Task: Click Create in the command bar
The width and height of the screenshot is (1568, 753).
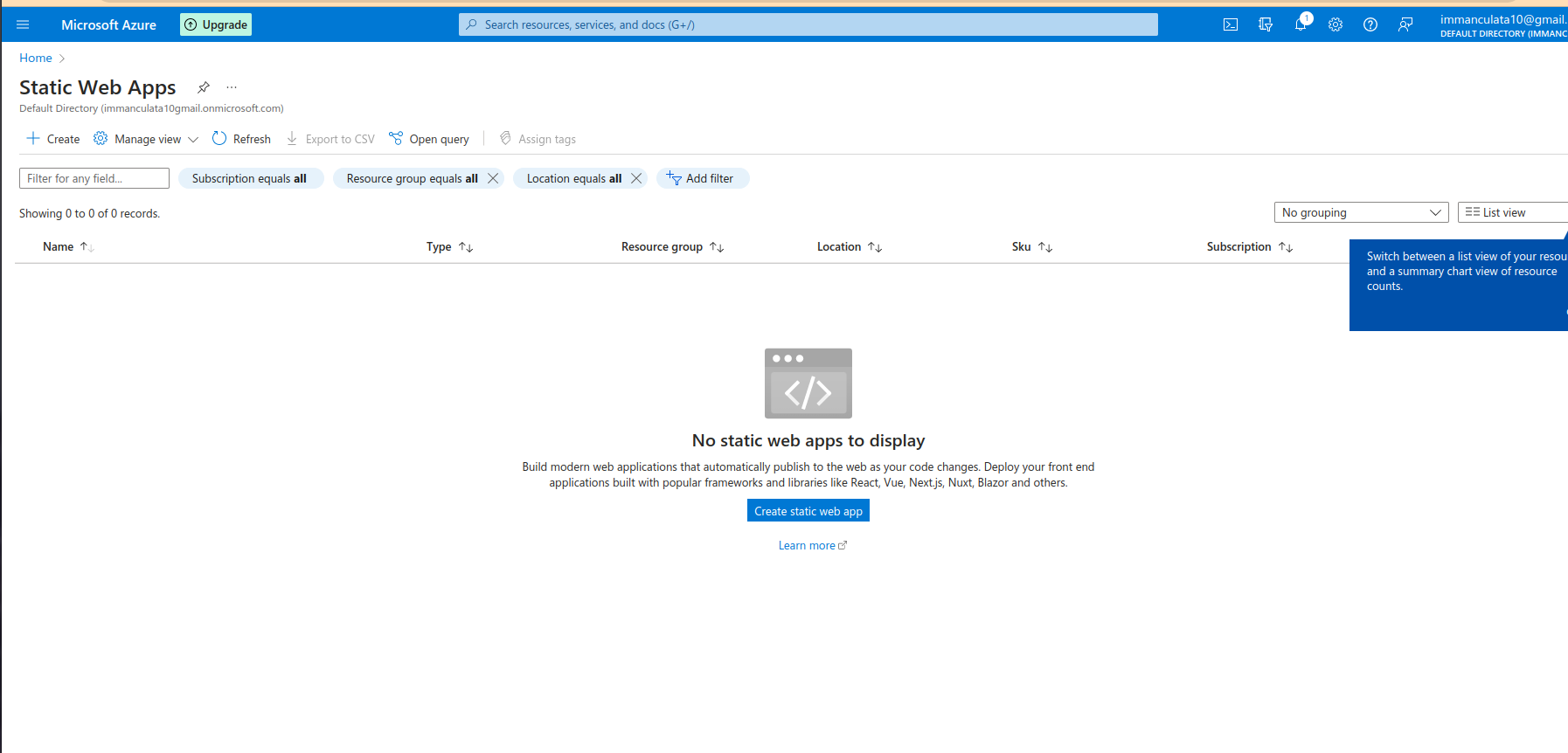Action: [x=53, y=139]
